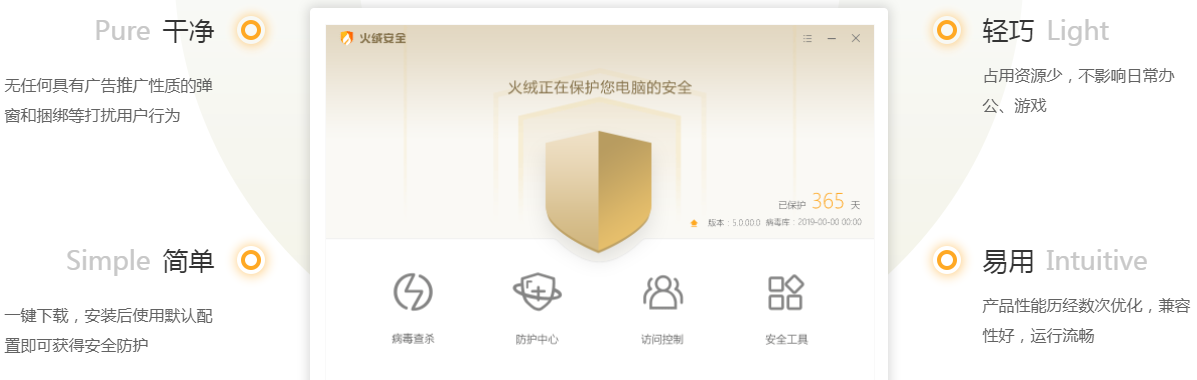The image size is (1197, 380).
Task: Minimize the Huorong security window
Action: point(832,38)
